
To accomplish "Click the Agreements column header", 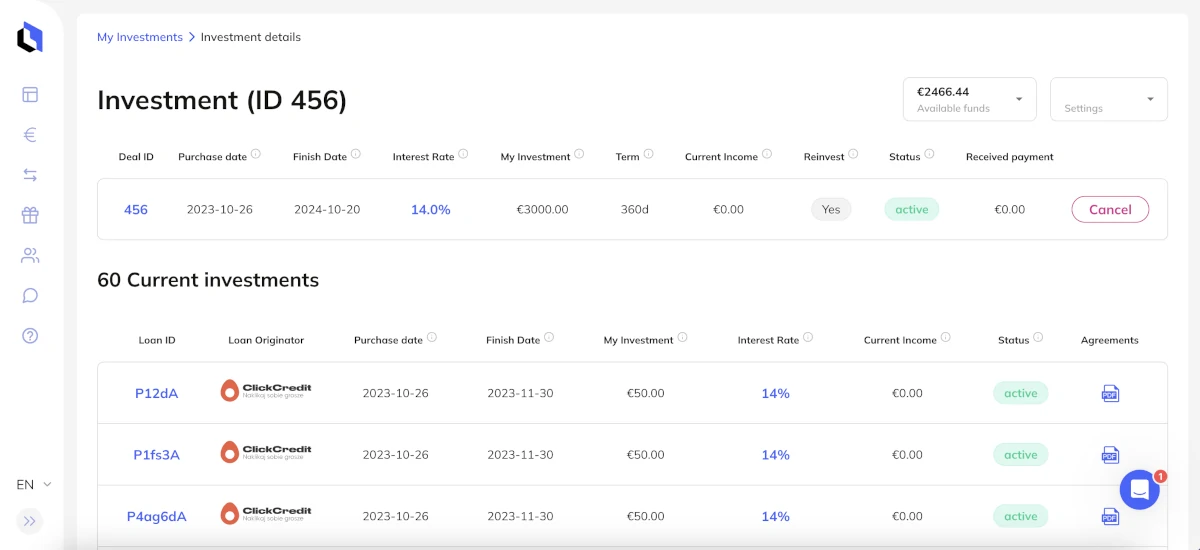I will [1110, 340].
